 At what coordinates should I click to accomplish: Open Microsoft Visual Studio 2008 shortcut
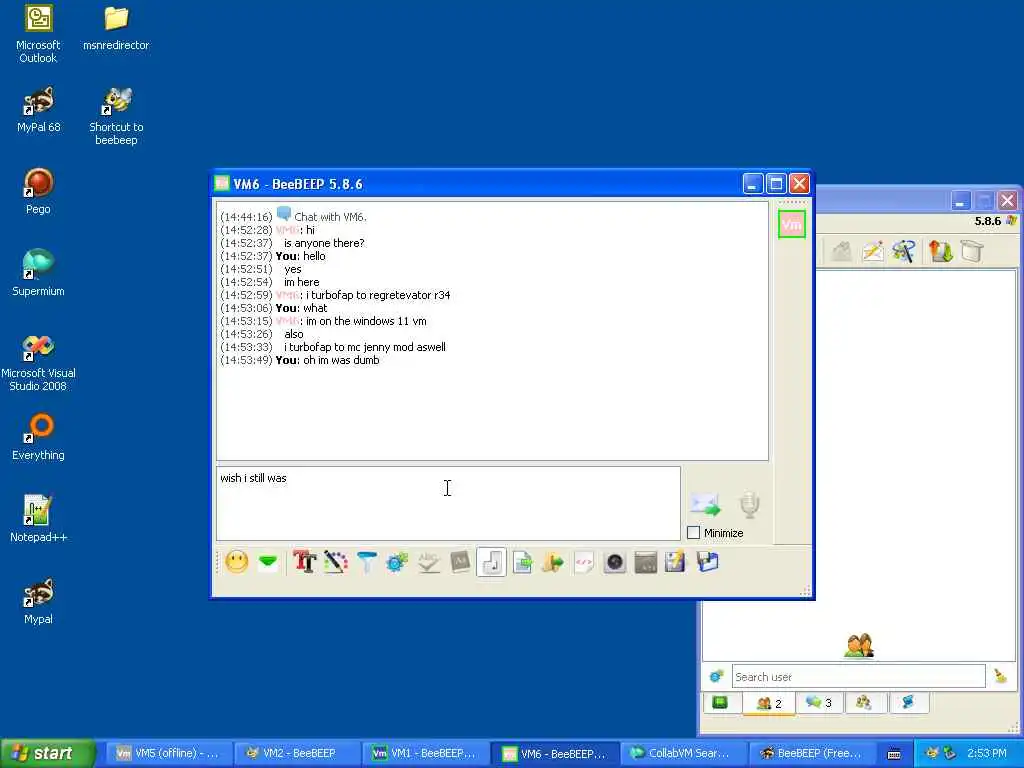38,362
